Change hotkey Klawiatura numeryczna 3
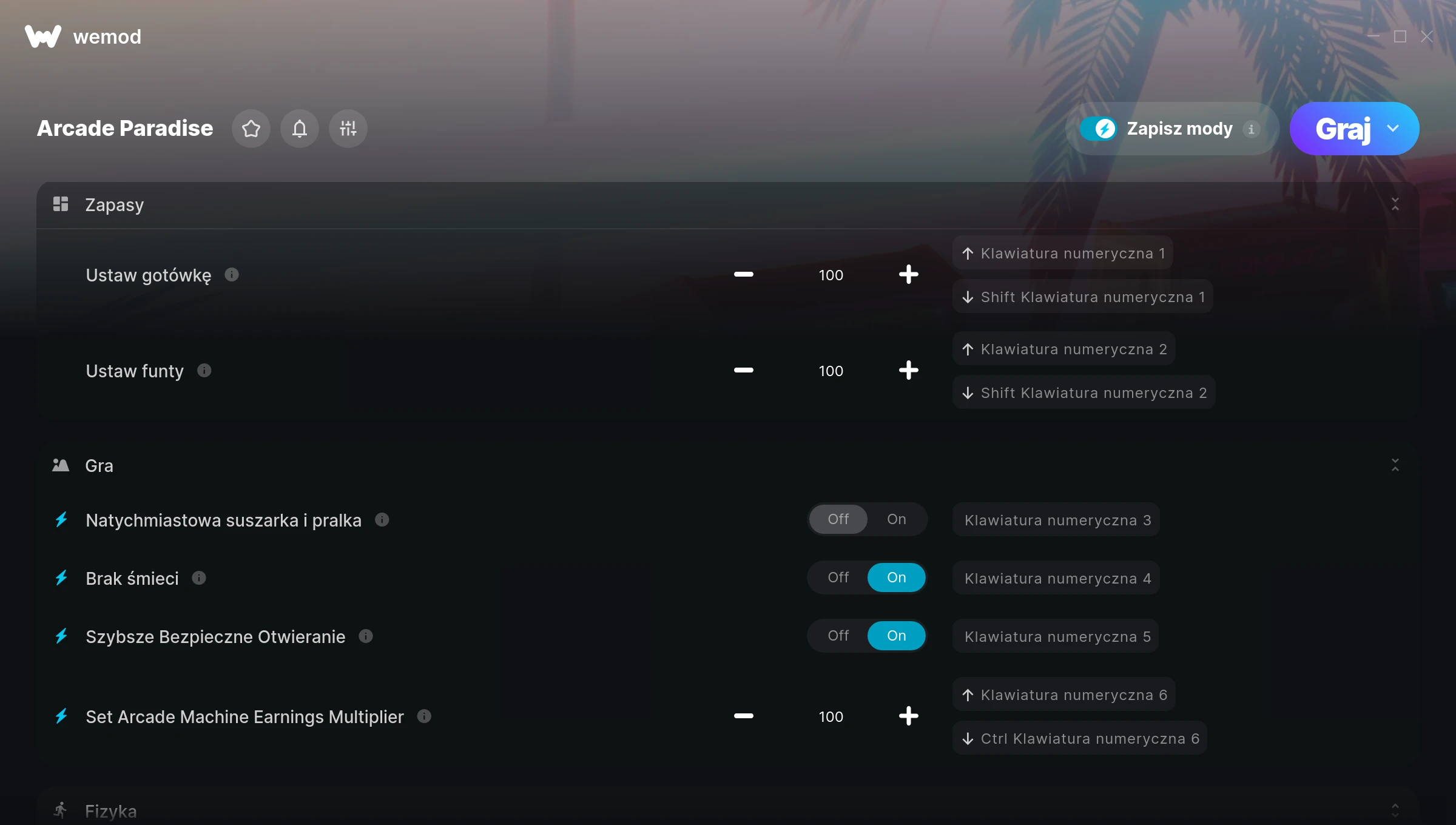The image size is (1456, 825). pos(1057,520)
